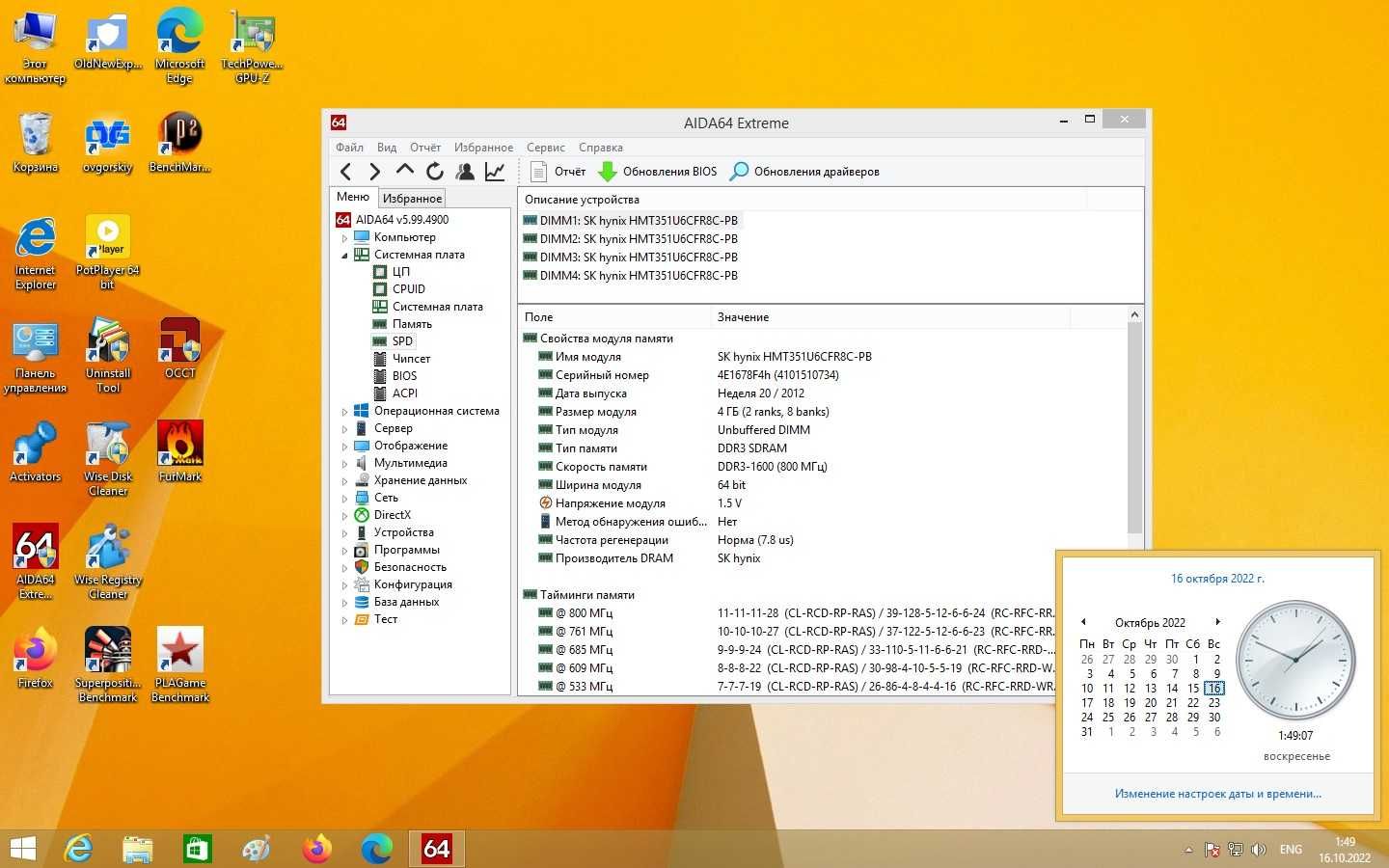Open the graph chart toolbar icon
Screen dimensions: 1389x868
pyautogui.click(x=495, y=172)
